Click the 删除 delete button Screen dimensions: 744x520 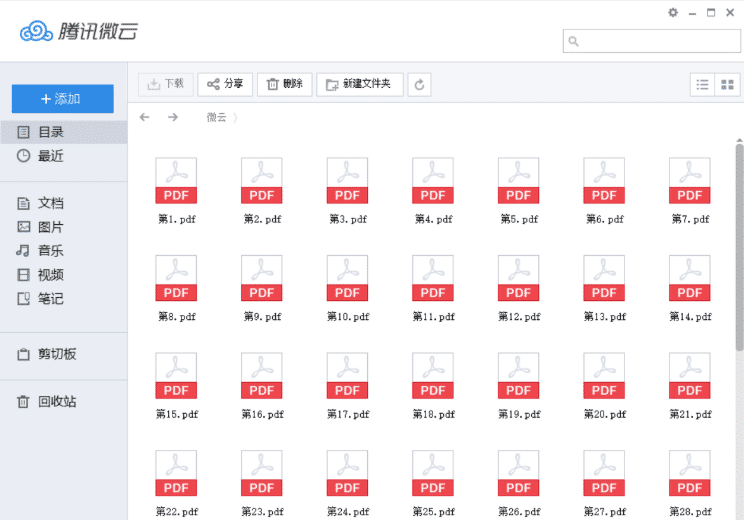click(285, 84)
